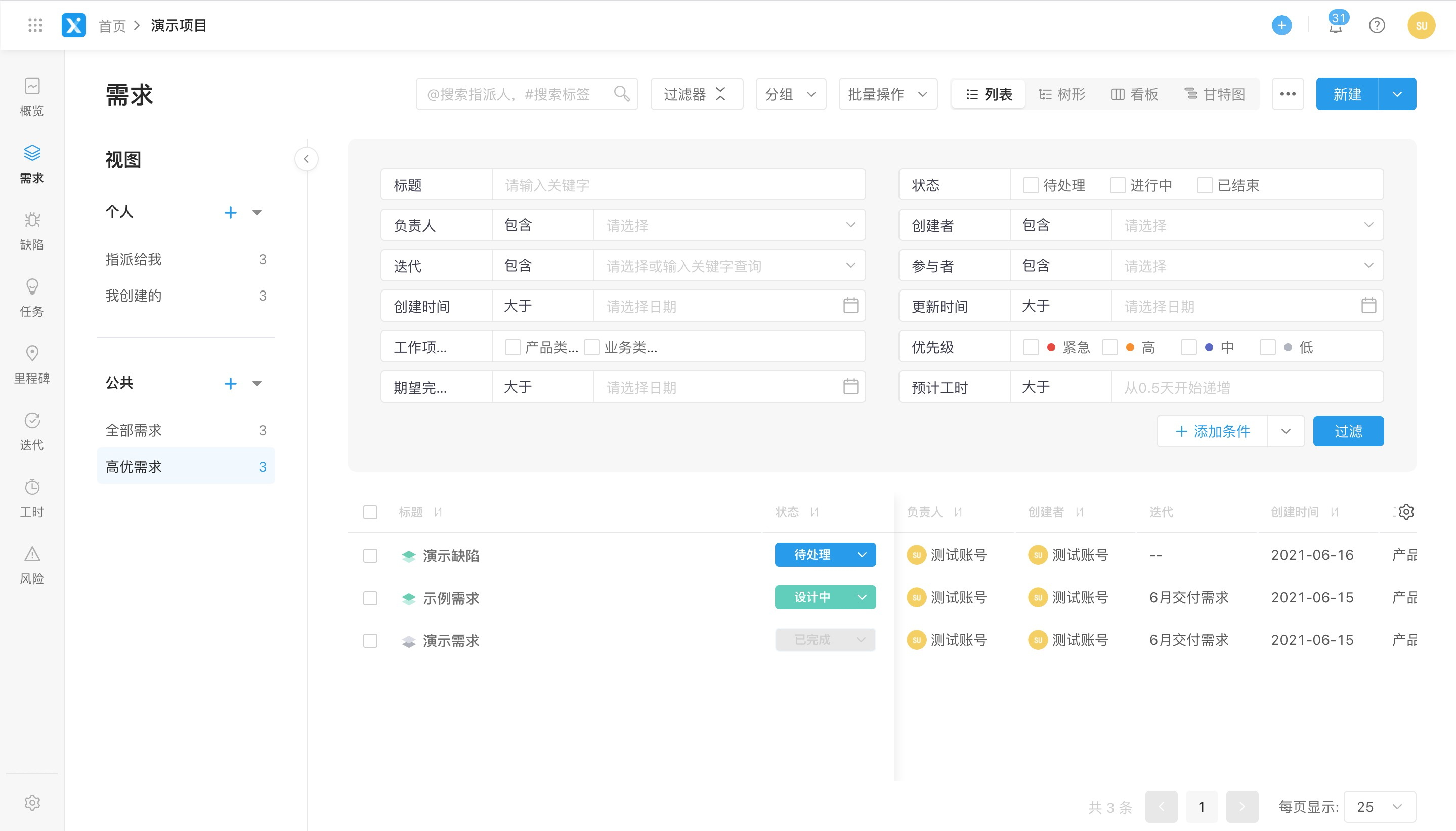Open 里程碑 milestone section in sidebar

(32, 365)
